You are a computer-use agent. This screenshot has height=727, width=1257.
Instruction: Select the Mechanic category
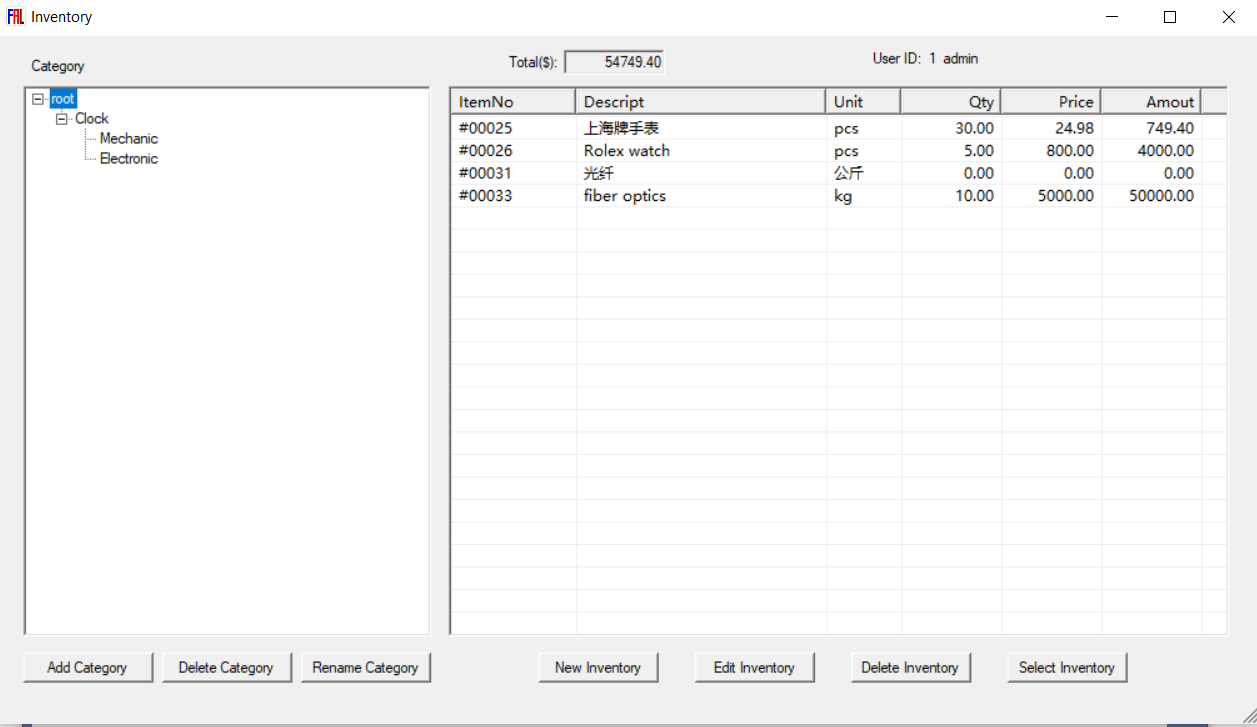(128, 139)
